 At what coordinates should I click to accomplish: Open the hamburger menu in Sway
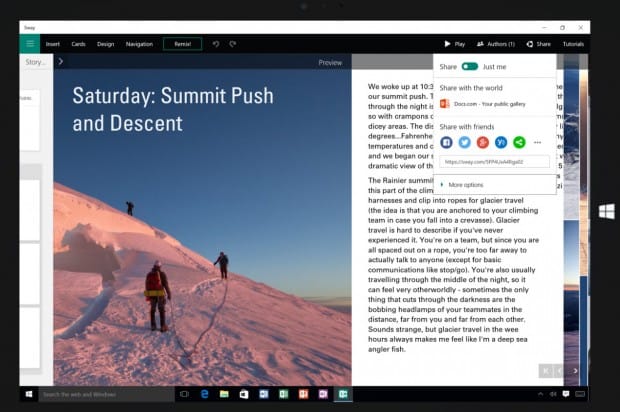30,43
